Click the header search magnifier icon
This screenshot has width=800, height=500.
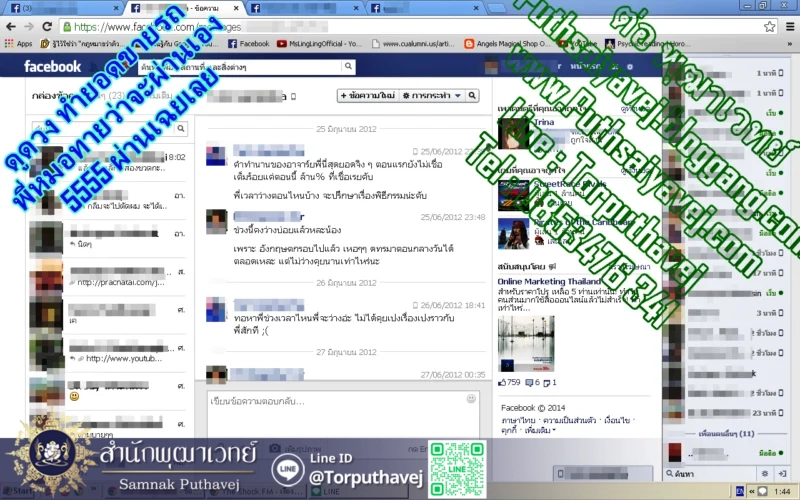point(348,66)
